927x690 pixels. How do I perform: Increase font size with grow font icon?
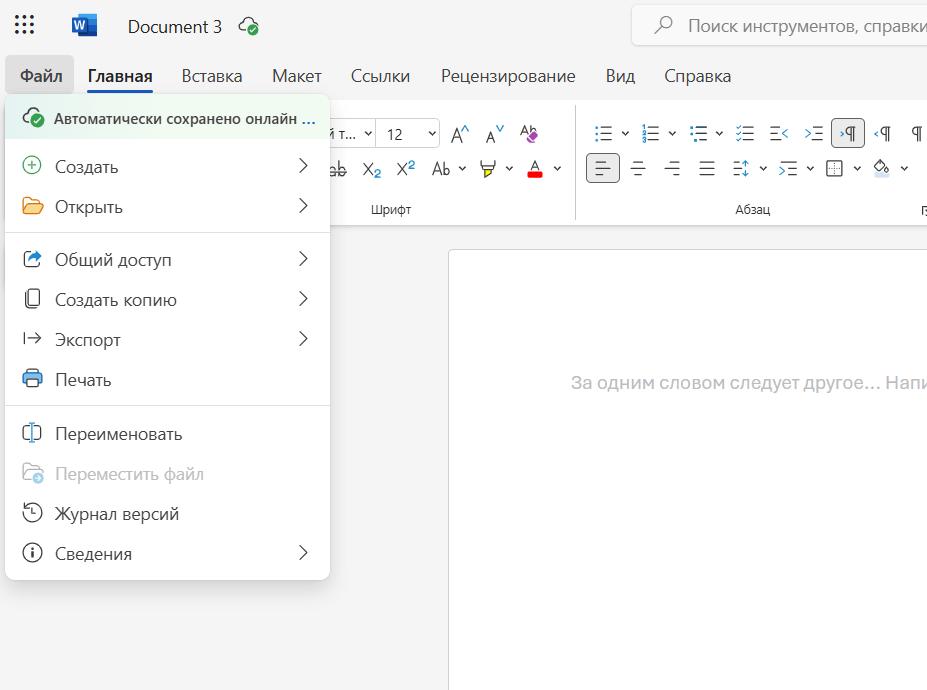pyautogui.click(x=459, y=134)
